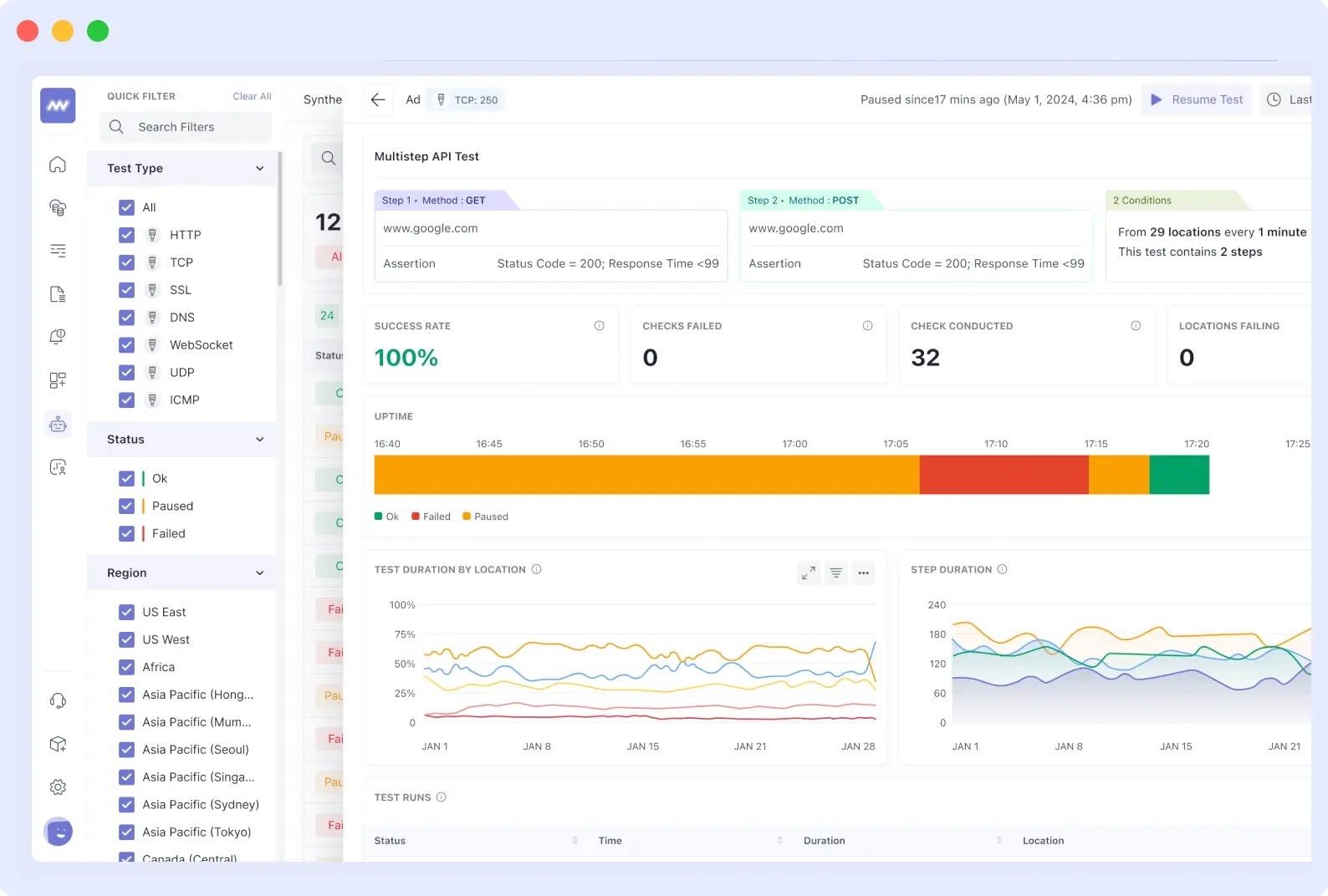The height and width of the screenshot is (896, 1328).
Task: Open the alerts bell icon in sidebar
Action: (x=58, y=337)
